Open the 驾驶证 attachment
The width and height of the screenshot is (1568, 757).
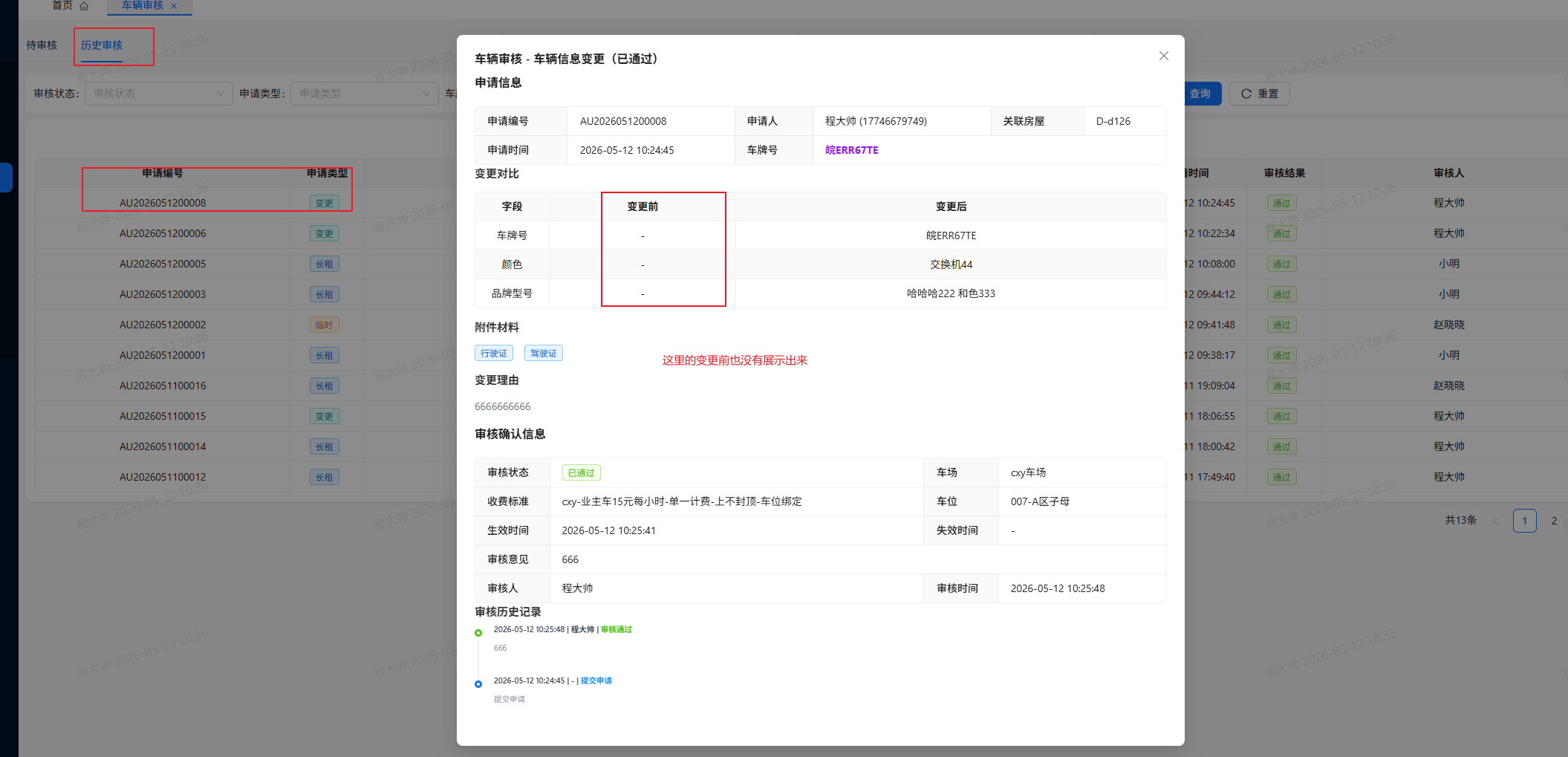(544, 354)
